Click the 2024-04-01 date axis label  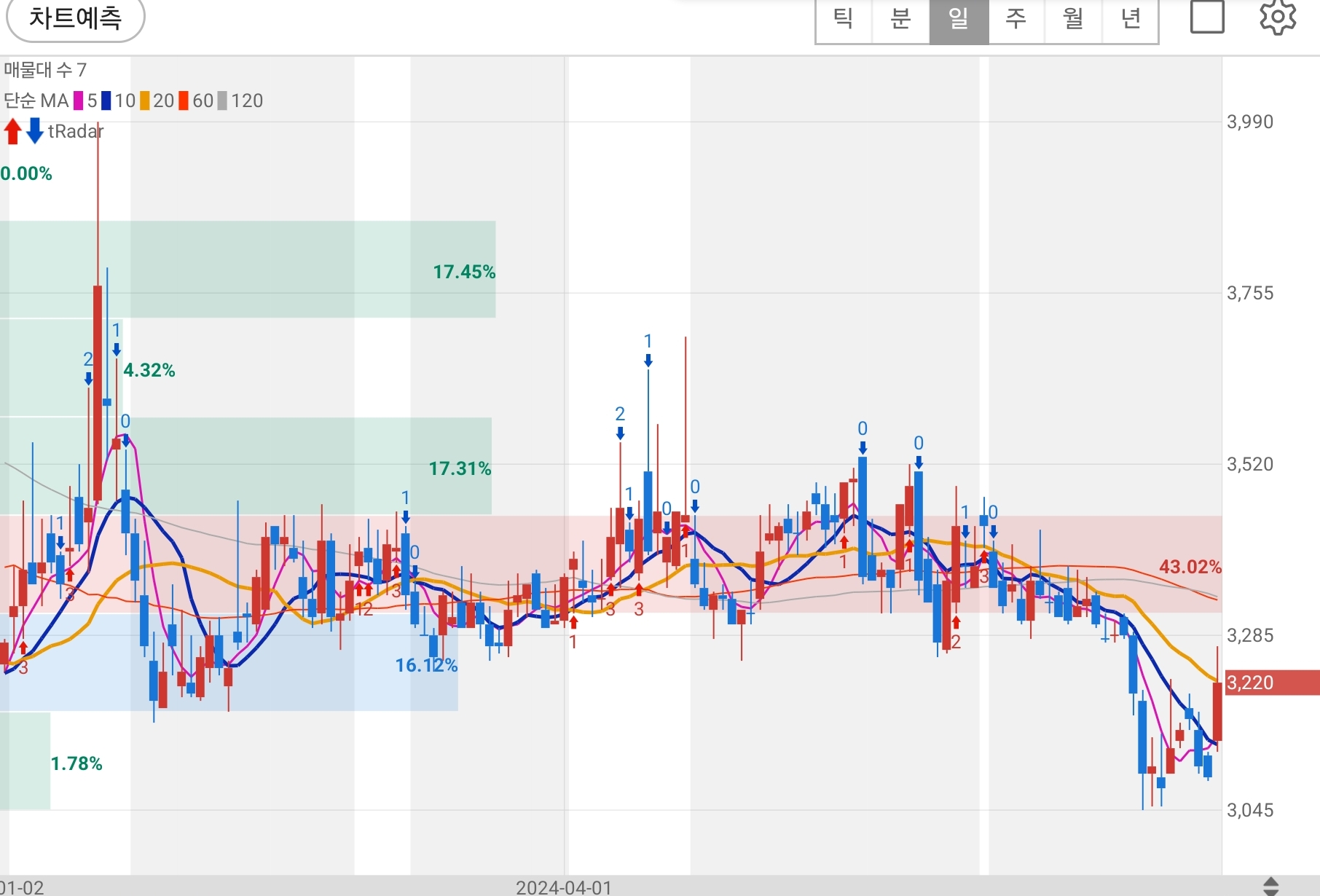pos(564,887)
